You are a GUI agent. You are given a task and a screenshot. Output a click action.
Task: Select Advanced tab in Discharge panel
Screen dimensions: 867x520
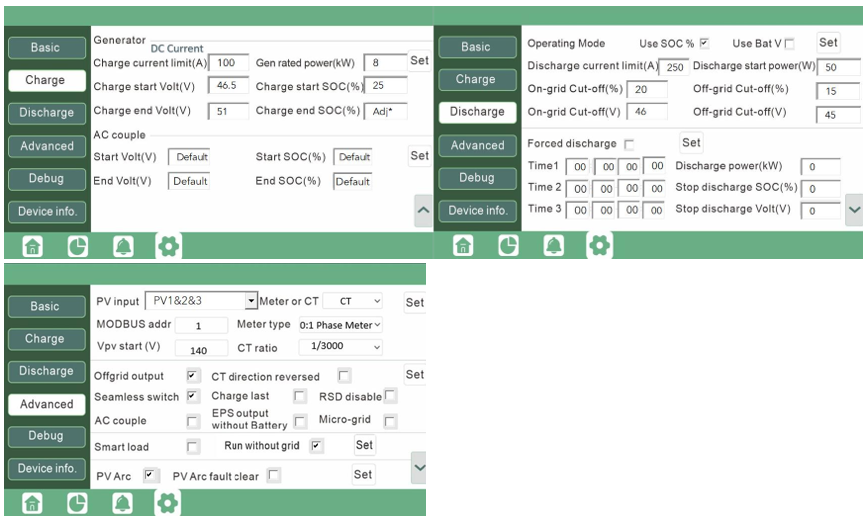click(x=477, y=145)
